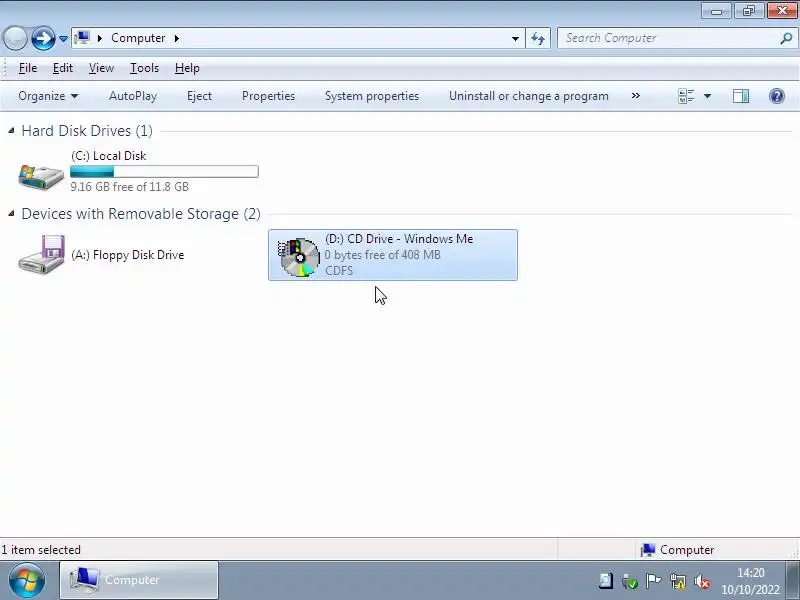The width and height of the screenshot is (800, 600).
Task: Collapse the Hard Disk Drives group
Action: click(x=11, y=131)
